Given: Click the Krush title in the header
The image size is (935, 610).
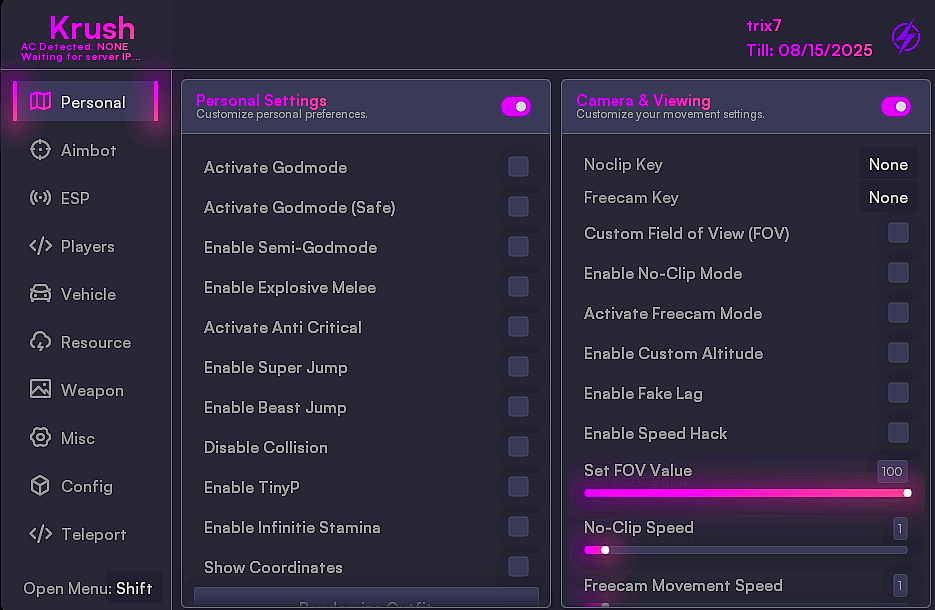Looking at the screenshot, I should click(92, 27).
